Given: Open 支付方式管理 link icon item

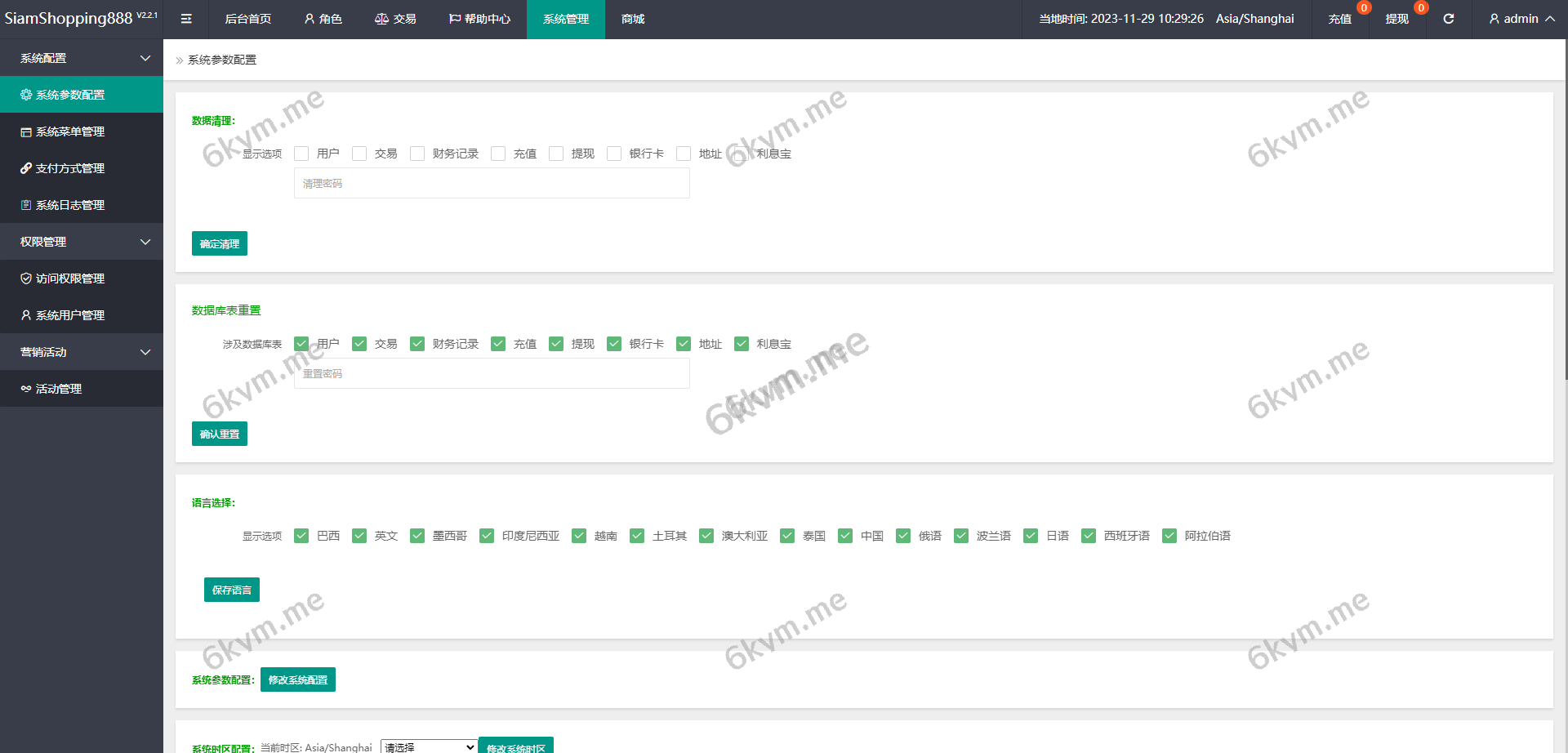Looking at the screenshot, I should pyautogui.click(x=26, y=168).
